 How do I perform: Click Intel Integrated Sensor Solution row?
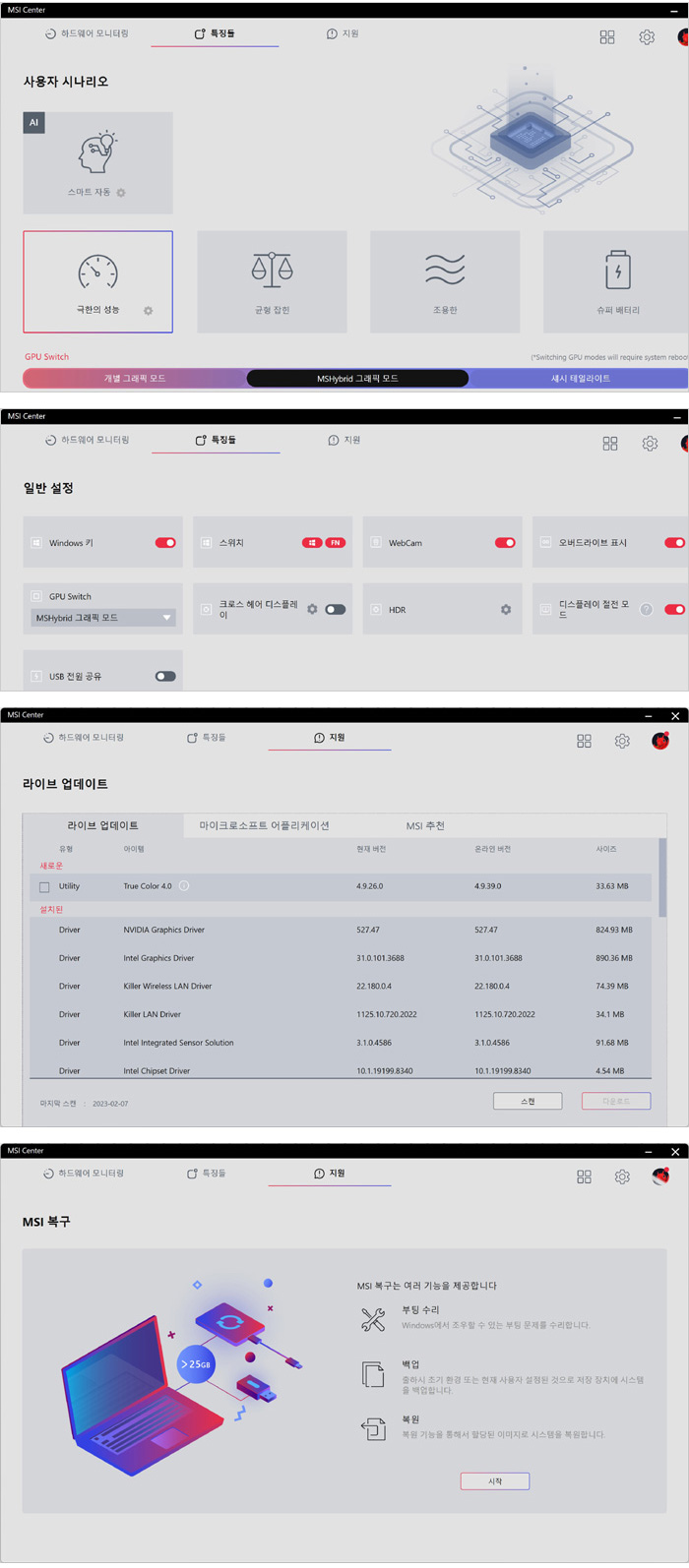(341, 1043)
